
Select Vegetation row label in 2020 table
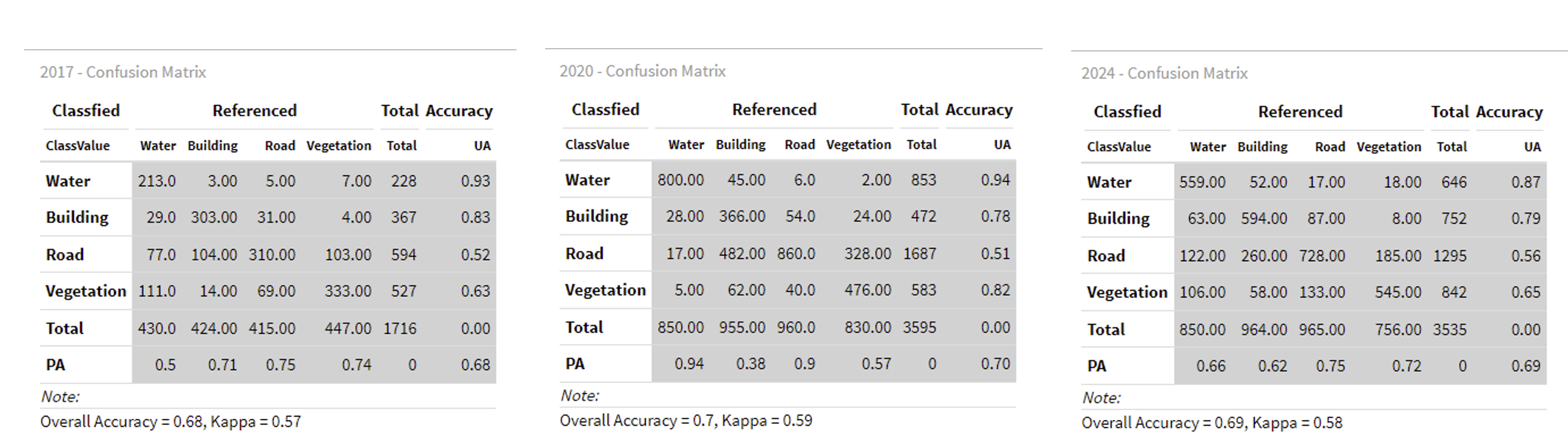click(x=605, y=290)
